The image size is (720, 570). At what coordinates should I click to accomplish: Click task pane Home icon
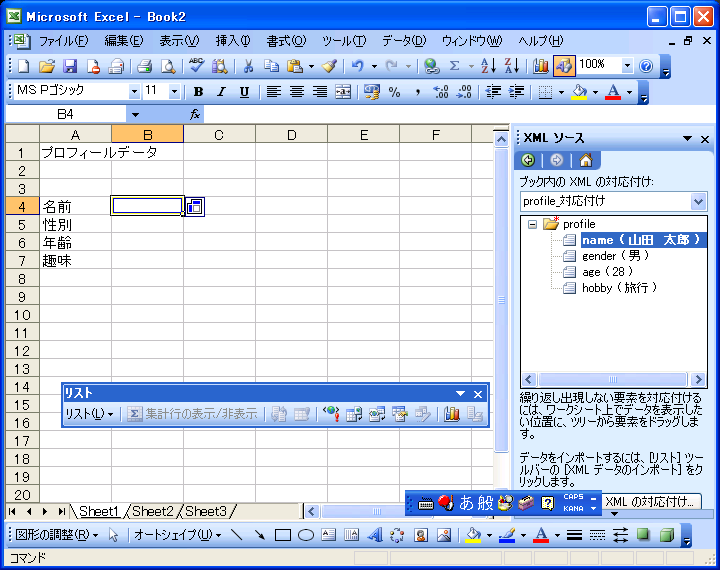(x=585, y=160)
